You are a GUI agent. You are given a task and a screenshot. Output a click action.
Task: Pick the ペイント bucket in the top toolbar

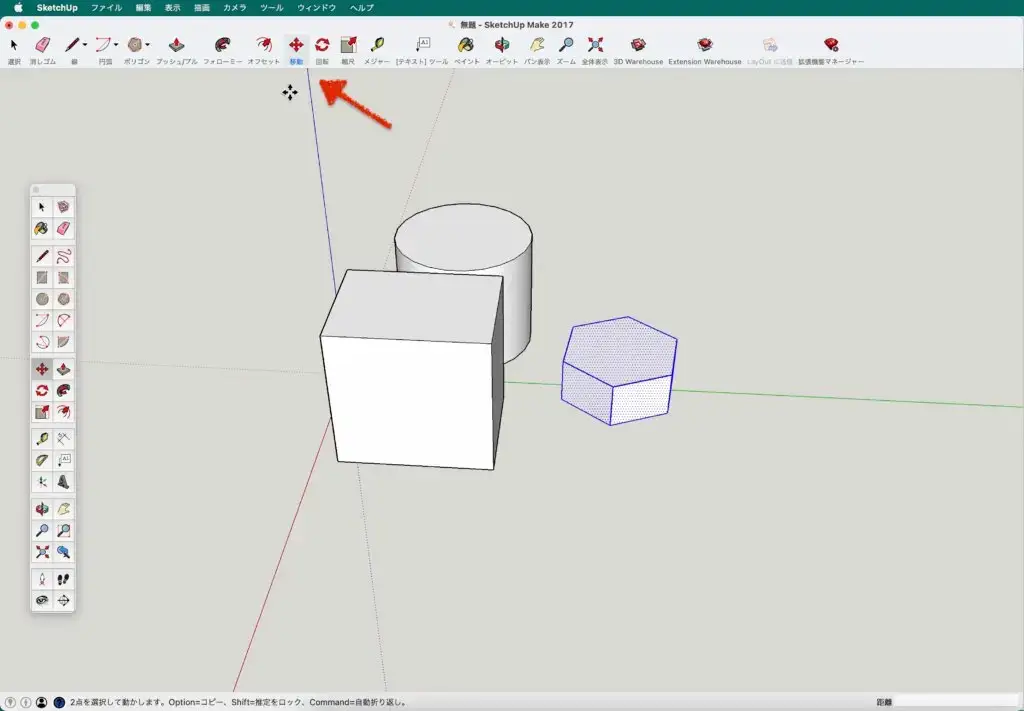pyautogui.click(x=466, y=45)
